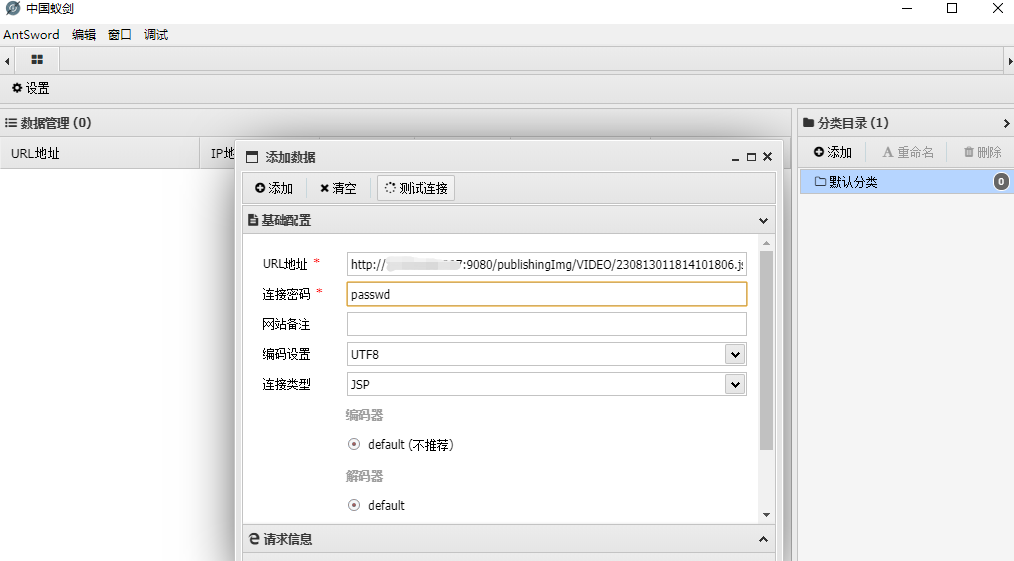Click 删除 in the category panel
This screenshot has height=561, width=1014.
tap(982, 152)
